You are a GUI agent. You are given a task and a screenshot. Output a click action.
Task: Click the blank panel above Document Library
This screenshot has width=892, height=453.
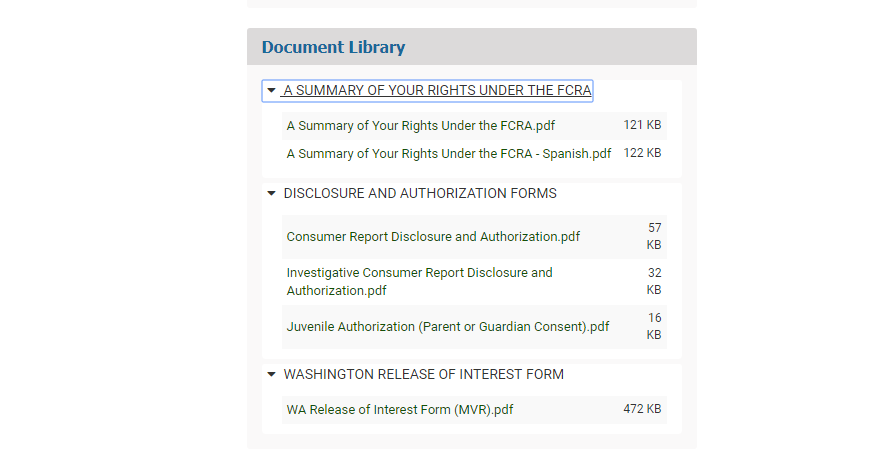point(471,4)
